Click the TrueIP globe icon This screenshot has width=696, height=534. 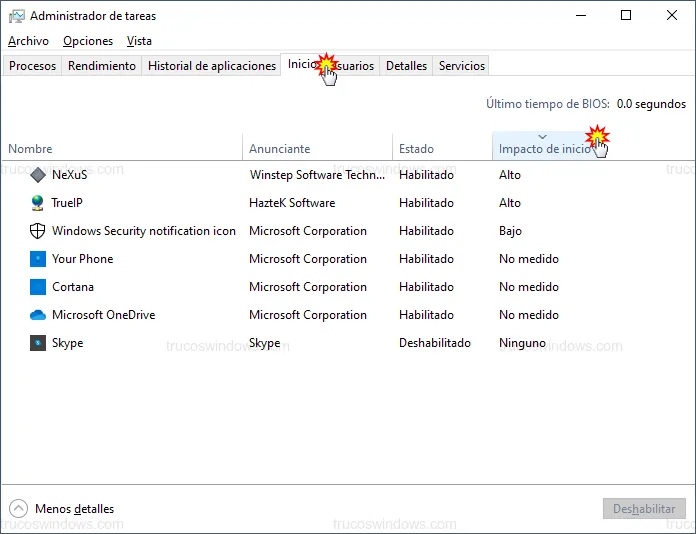38,203
